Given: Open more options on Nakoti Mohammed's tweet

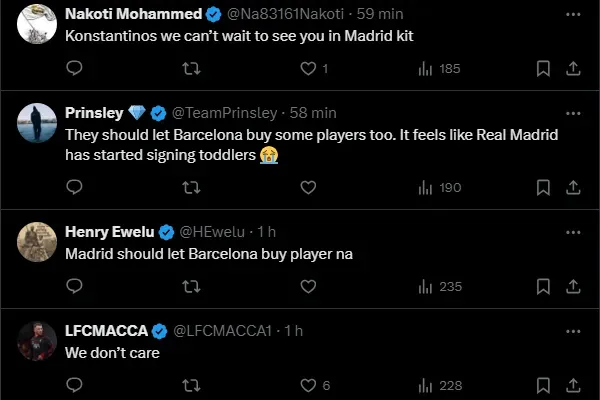Looking at the screenshot, I should point(572,14).
